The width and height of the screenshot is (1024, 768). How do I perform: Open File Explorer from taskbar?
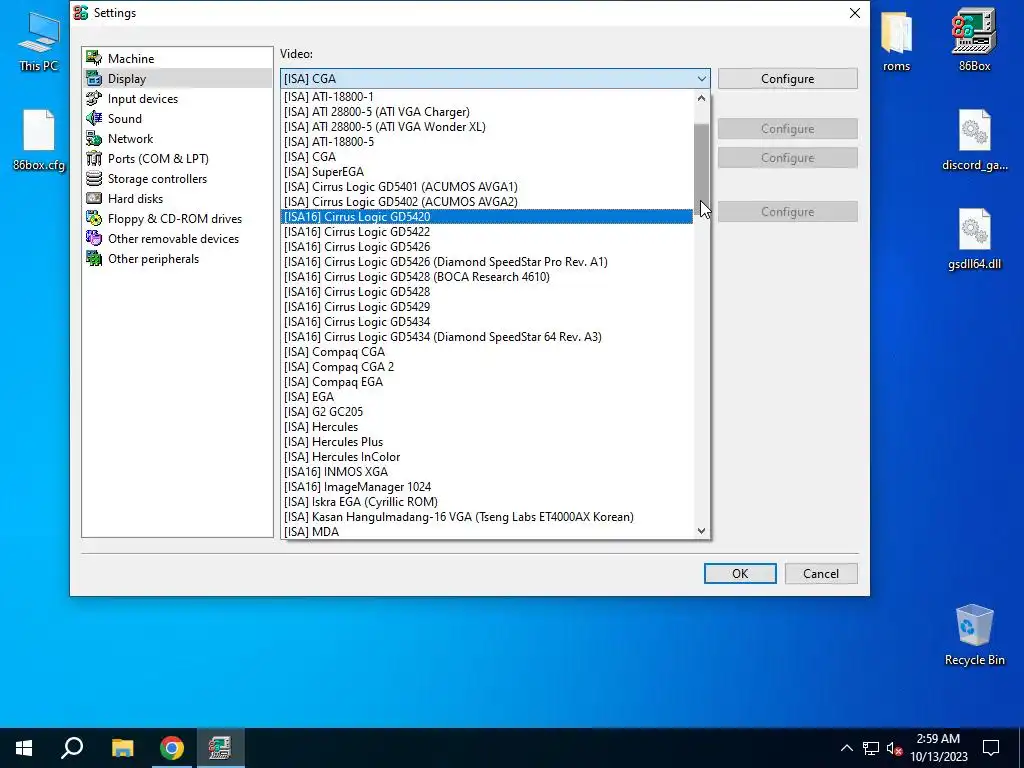click(x=122, y=748)
